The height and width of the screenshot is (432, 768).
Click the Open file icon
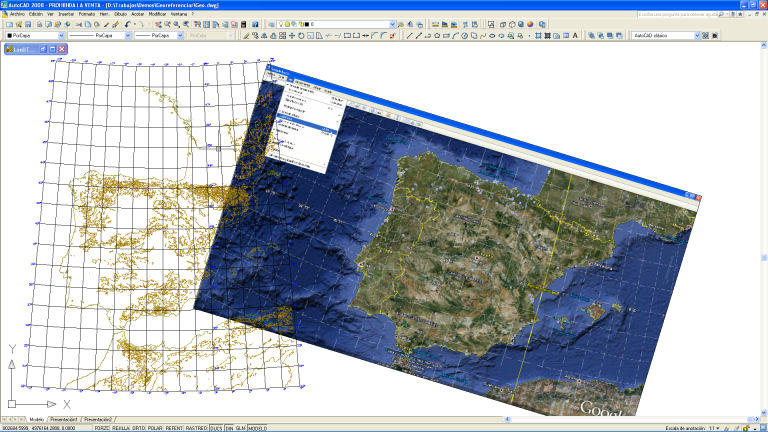pyautogui.click(x=19, y=24)
